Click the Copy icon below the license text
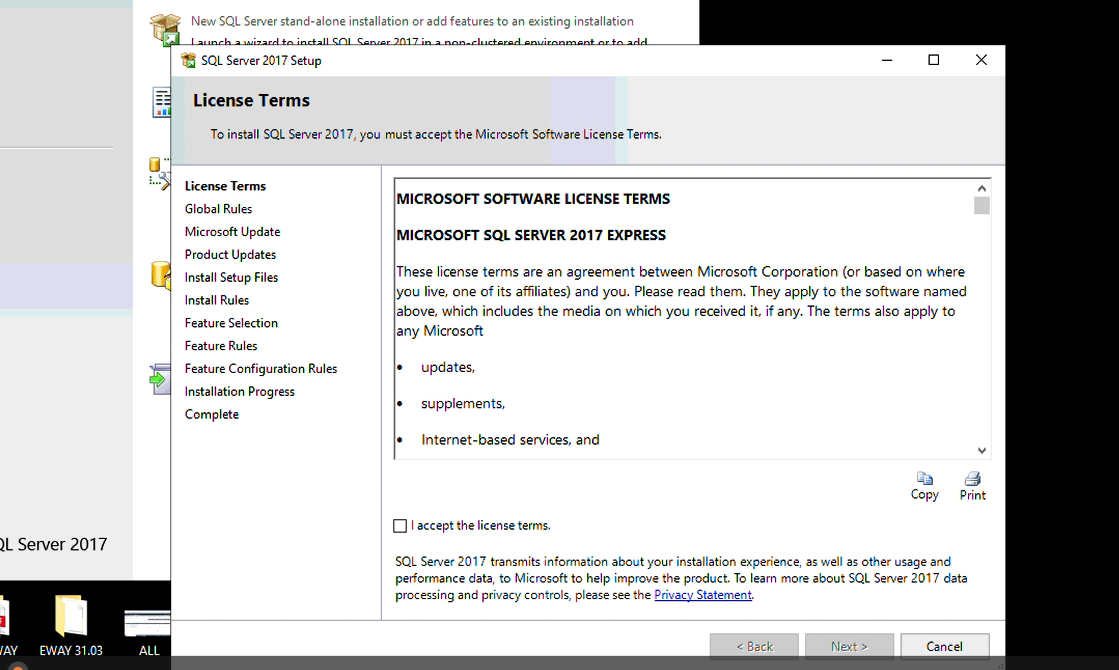The height and width of the screenshot is (670, 1119). [x=924, y=478]
